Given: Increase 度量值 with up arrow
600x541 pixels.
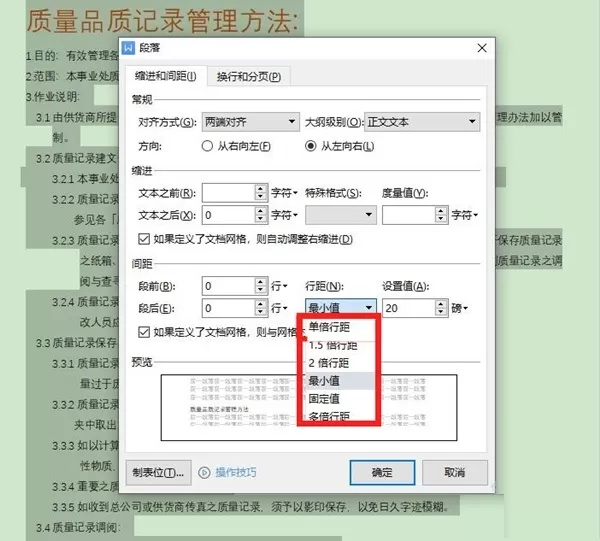Looking at the screenshot, I should (x=441, y=211).
